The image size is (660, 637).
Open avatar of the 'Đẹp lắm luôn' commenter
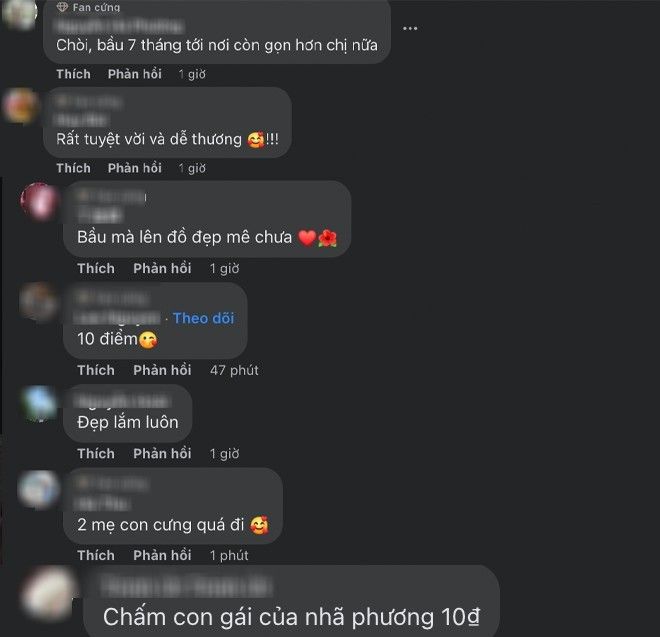pos(40,403)
